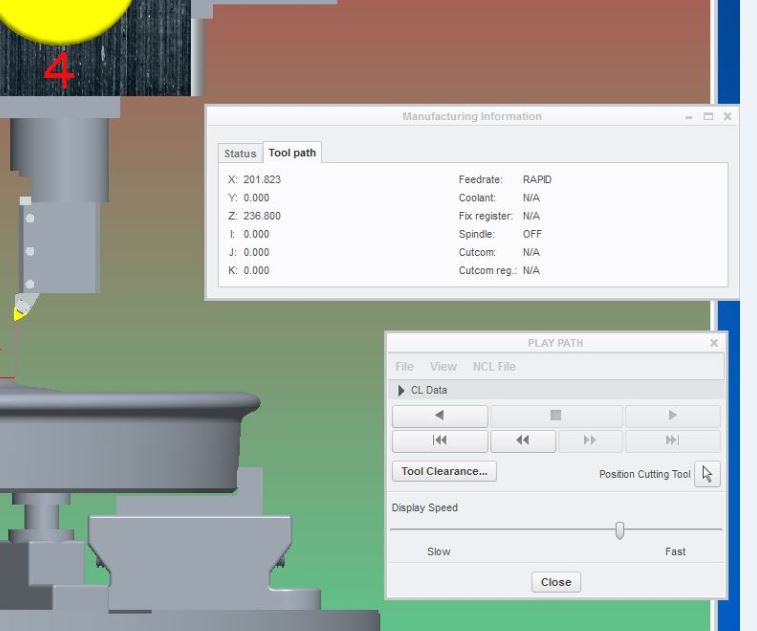Click the Coolant N/A value
This screenshot has height=631, width=757.
pyautogui.click(x=531, y=198)
